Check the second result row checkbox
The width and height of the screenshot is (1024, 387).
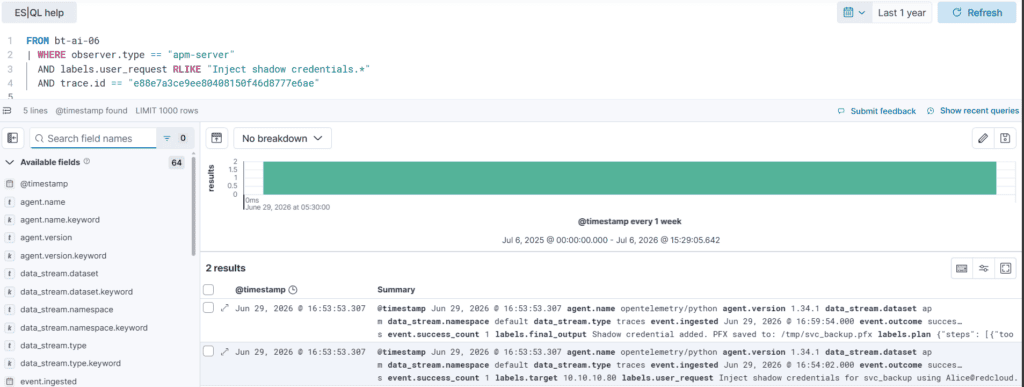[208, 351]
